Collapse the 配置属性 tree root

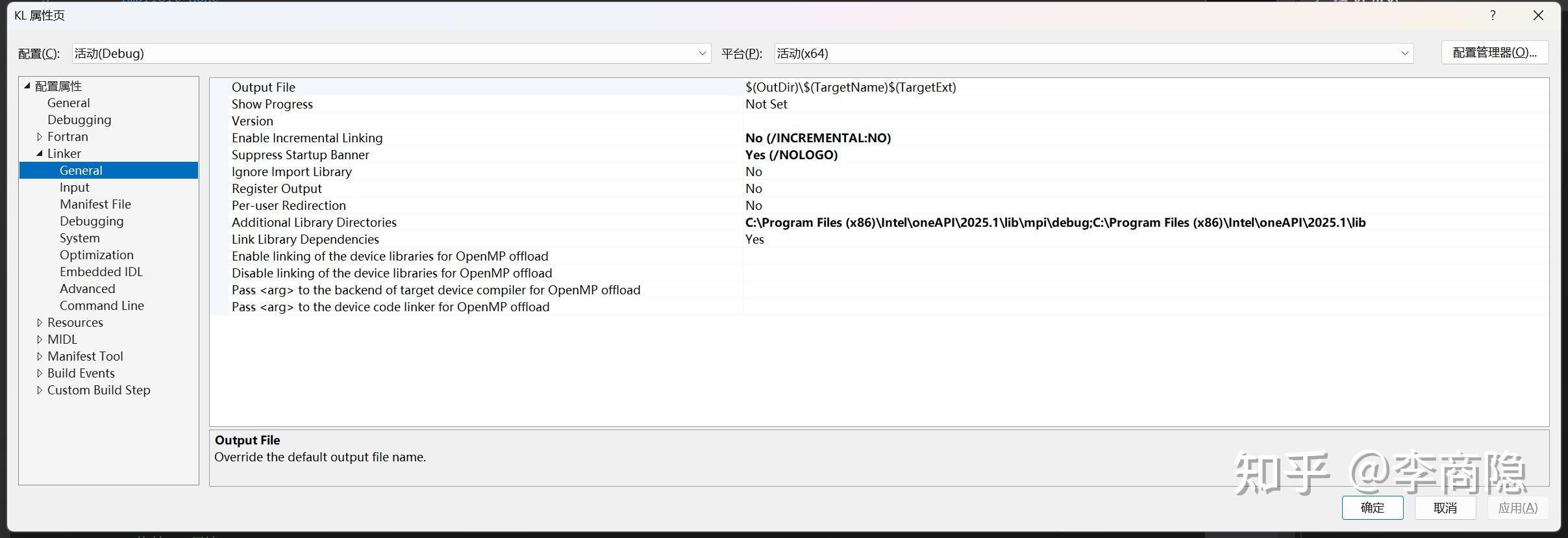coord(27,86)
